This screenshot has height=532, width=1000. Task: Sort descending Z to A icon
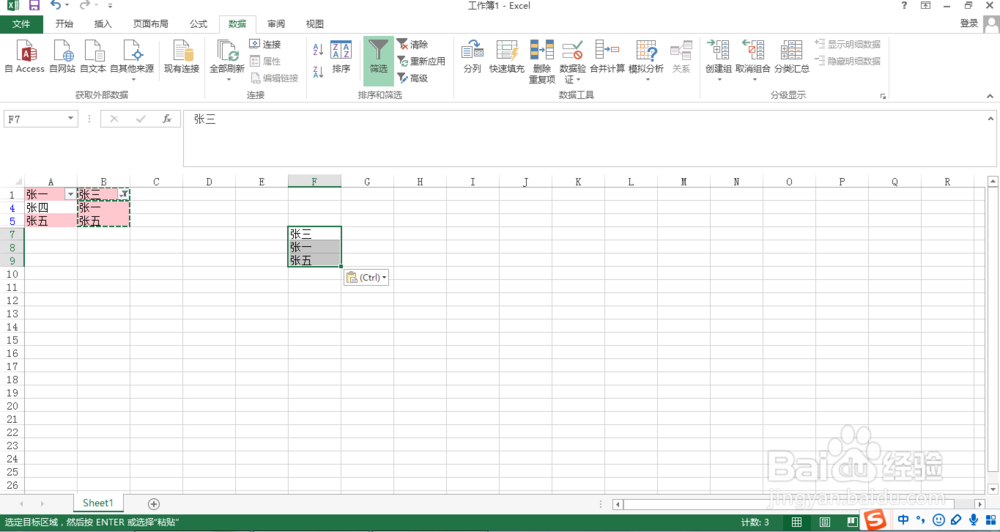[318, 71]
